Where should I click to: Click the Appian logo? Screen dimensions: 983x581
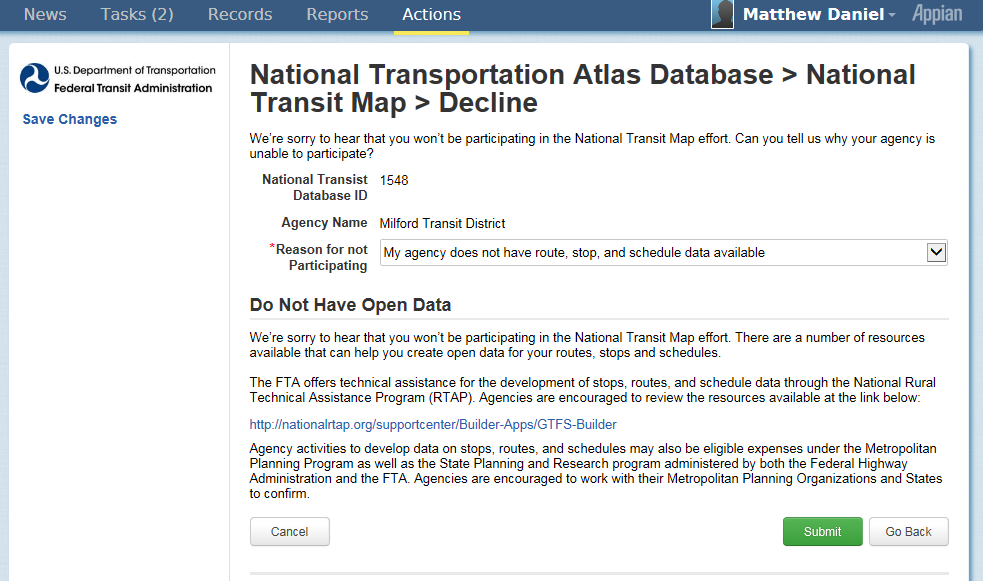937,14
